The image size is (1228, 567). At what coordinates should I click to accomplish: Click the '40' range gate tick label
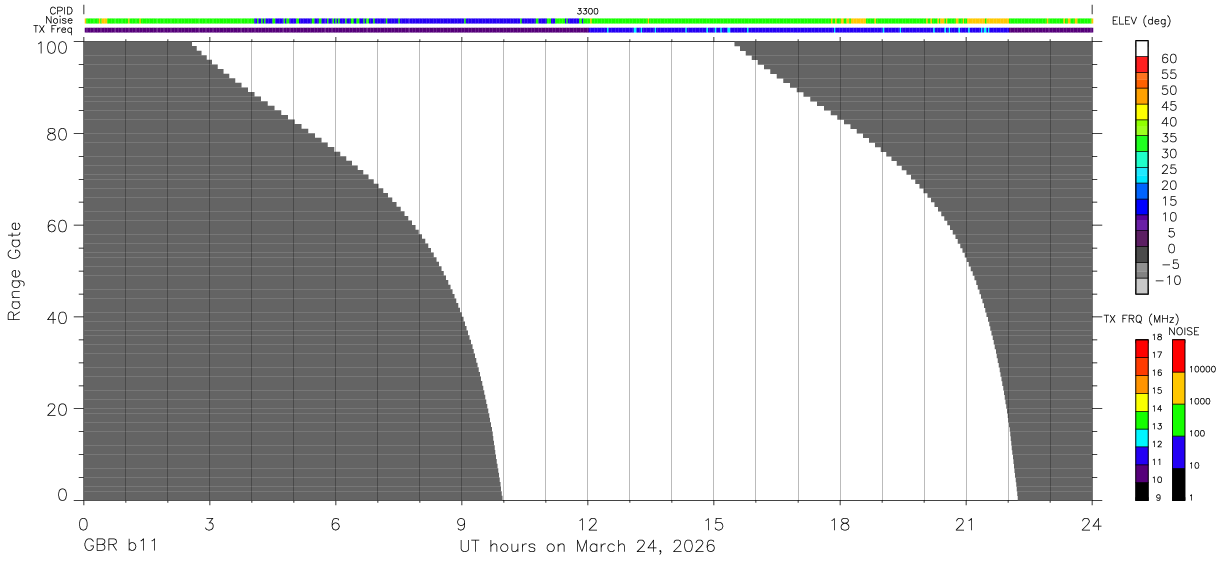(x=57, y=317)
